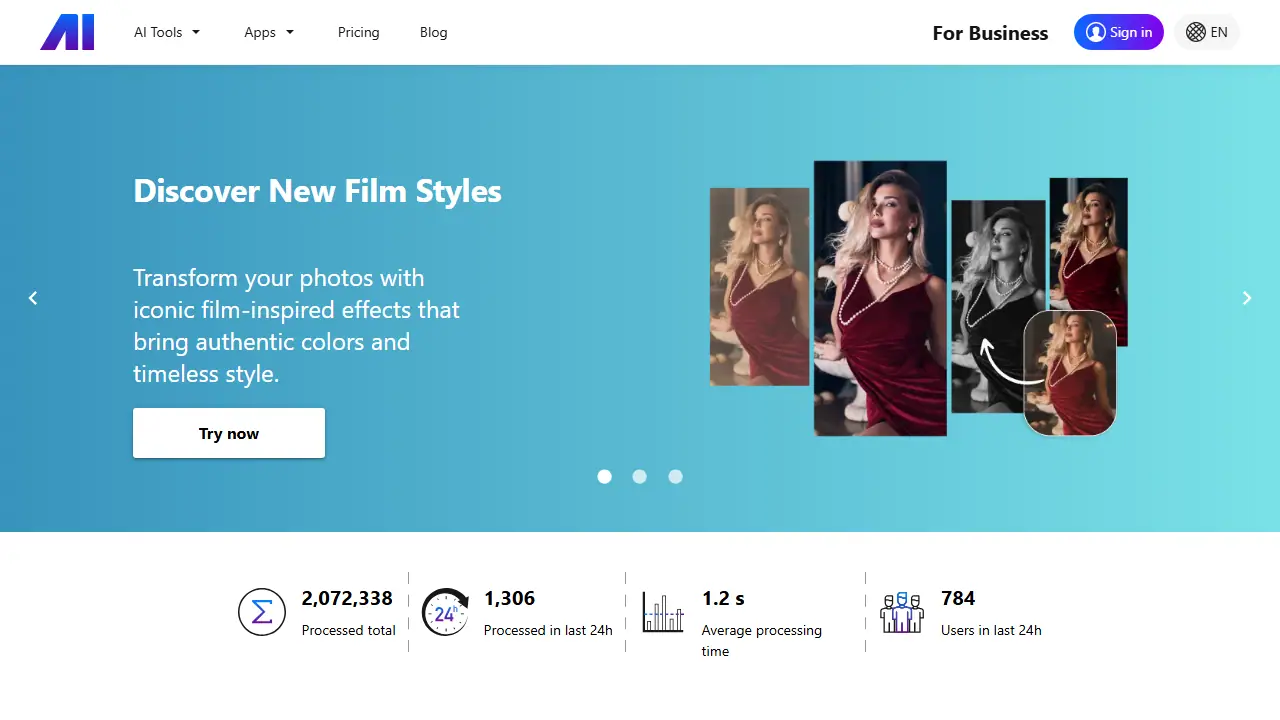Click the AI logo in header
The height and width of the screenshot is (720, 1280).
(x=67, y=32)
